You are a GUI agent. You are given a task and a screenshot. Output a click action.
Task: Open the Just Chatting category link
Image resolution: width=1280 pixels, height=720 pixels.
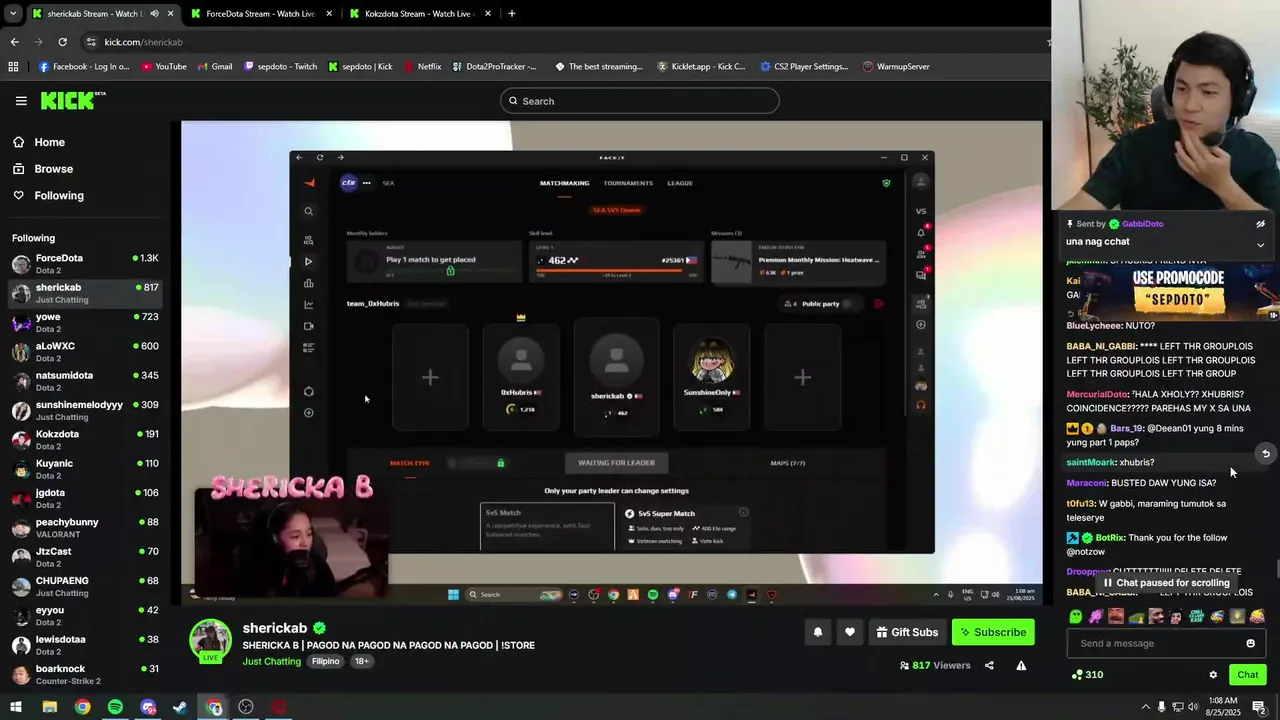271,661
